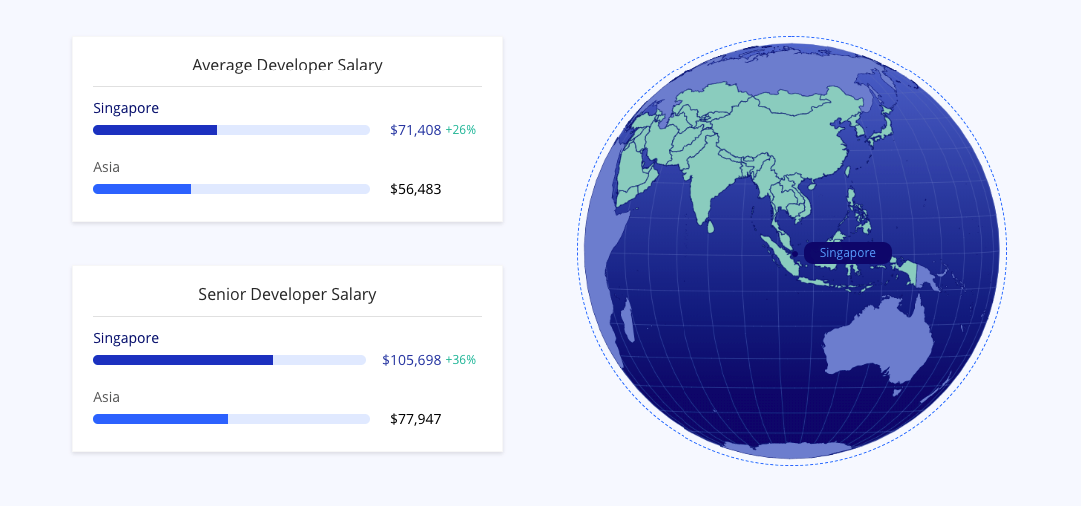The width and height of the screenshot is (1081, 506).
Task: Click the $71,408 salary figure
Action: (415, 130)
